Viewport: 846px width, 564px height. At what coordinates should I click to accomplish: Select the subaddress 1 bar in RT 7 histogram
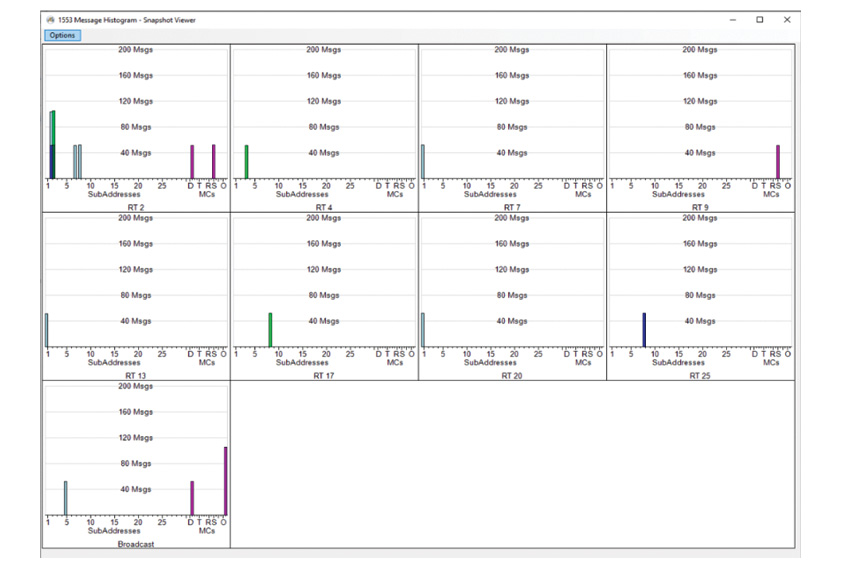tap(423, 161)
